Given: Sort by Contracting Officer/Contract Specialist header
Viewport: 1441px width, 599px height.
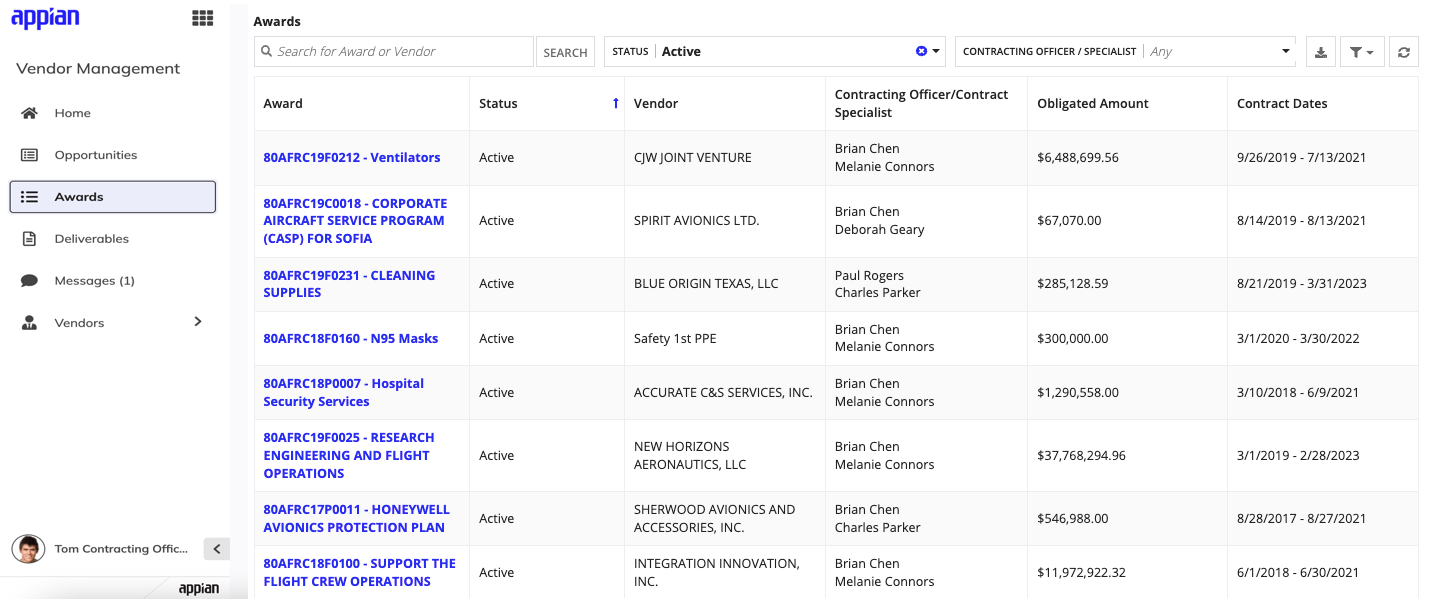Looking at the screenshot, I should (922, 104).
